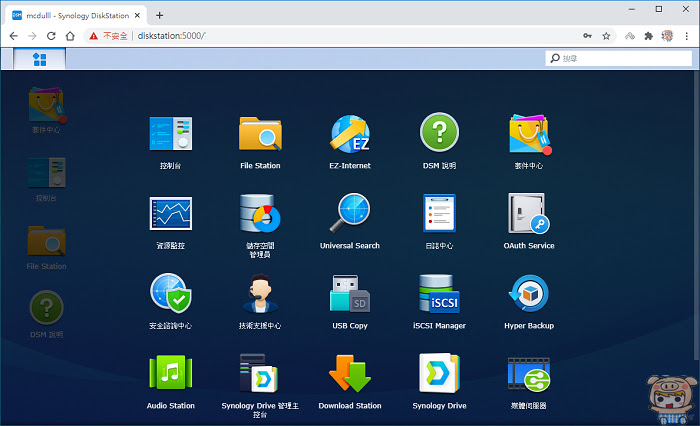Screen dimensions: 700x426
Task: Click the 不安全 security warning indicator
Action: pos(108,36)
